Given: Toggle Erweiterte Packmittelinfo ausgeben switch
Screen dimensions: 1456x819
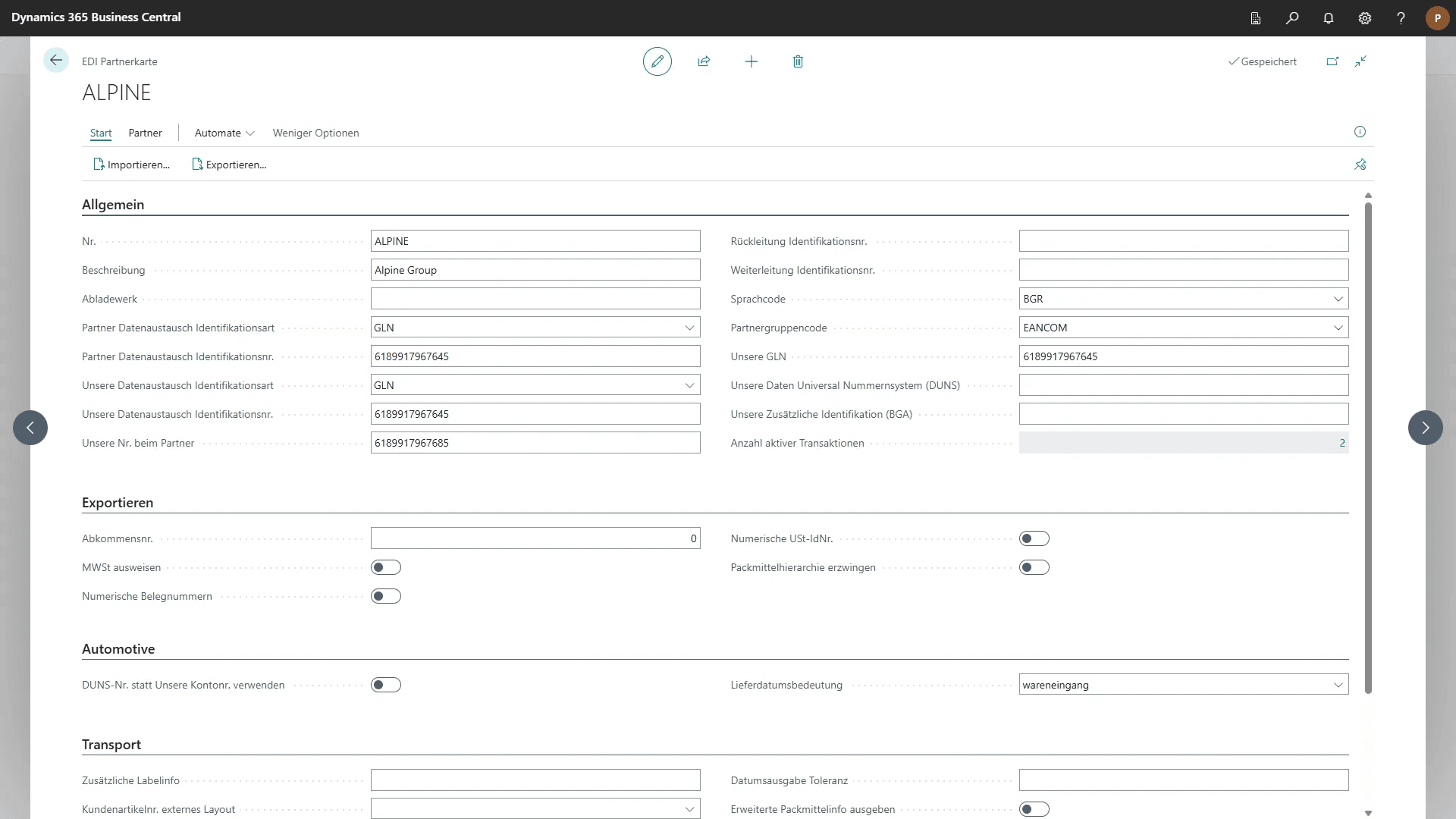Looking at the screenshot, I should point(1034,809).
